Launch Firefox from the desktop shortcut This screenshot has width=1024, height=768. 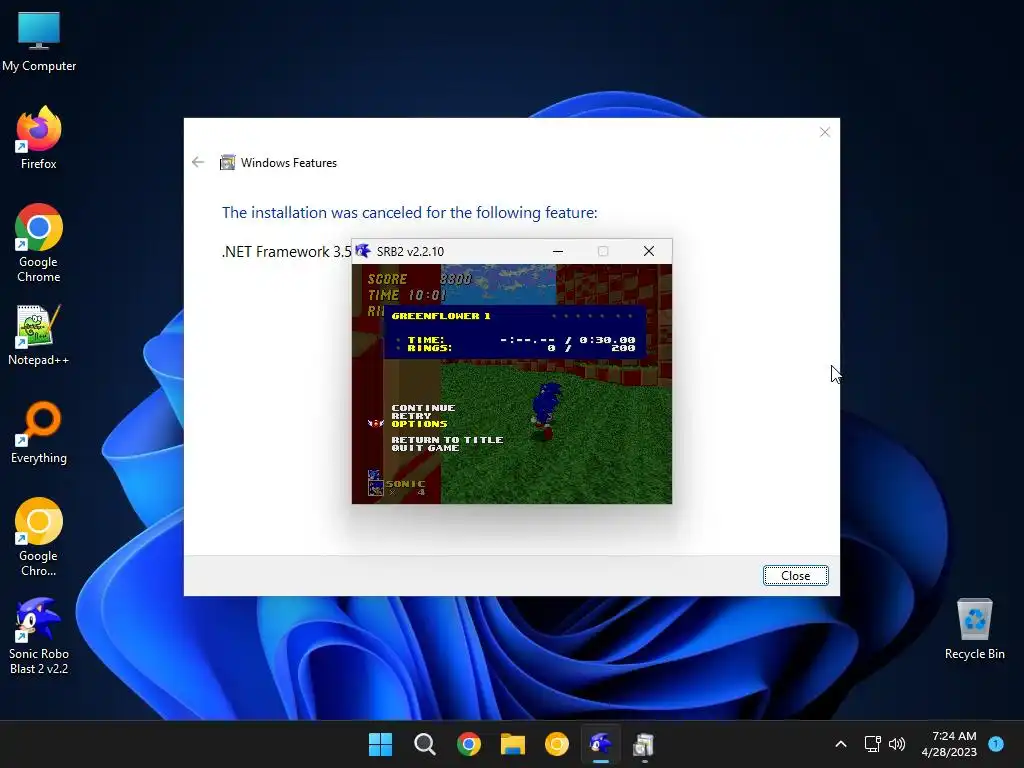(39, 138)
